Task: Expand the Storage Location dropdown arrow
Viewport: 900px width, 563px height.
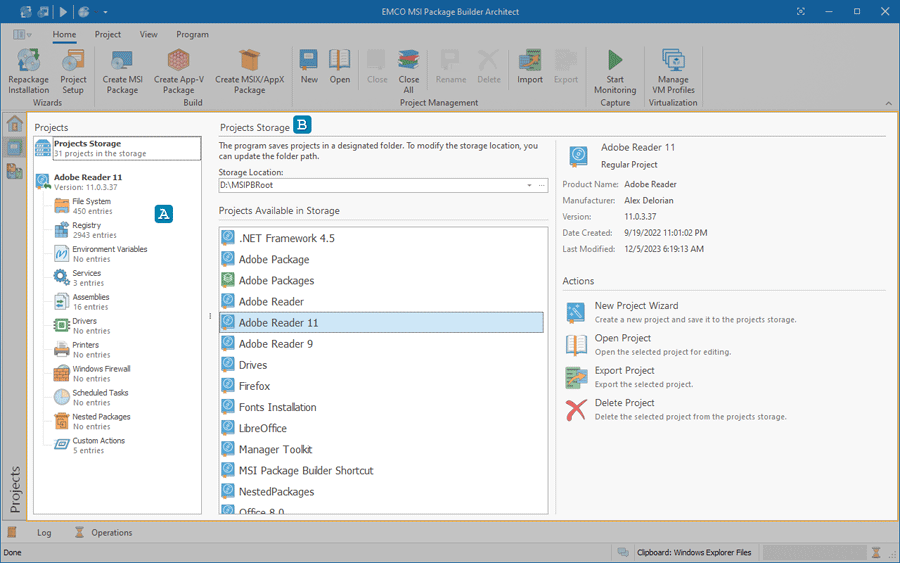Action: 529,185
